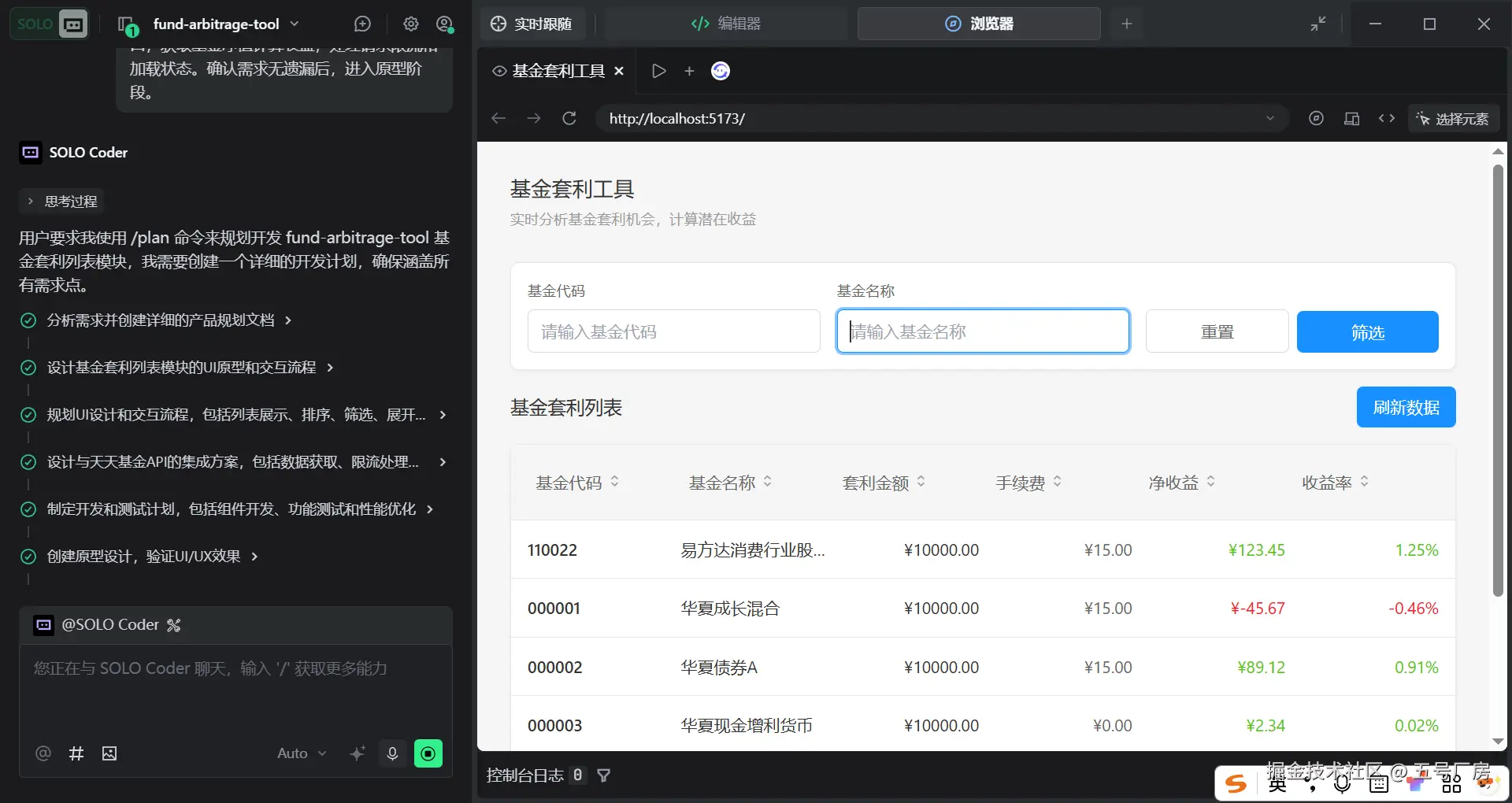
Task: Open the code view brackets icon
Action: tap(1387, 118)
